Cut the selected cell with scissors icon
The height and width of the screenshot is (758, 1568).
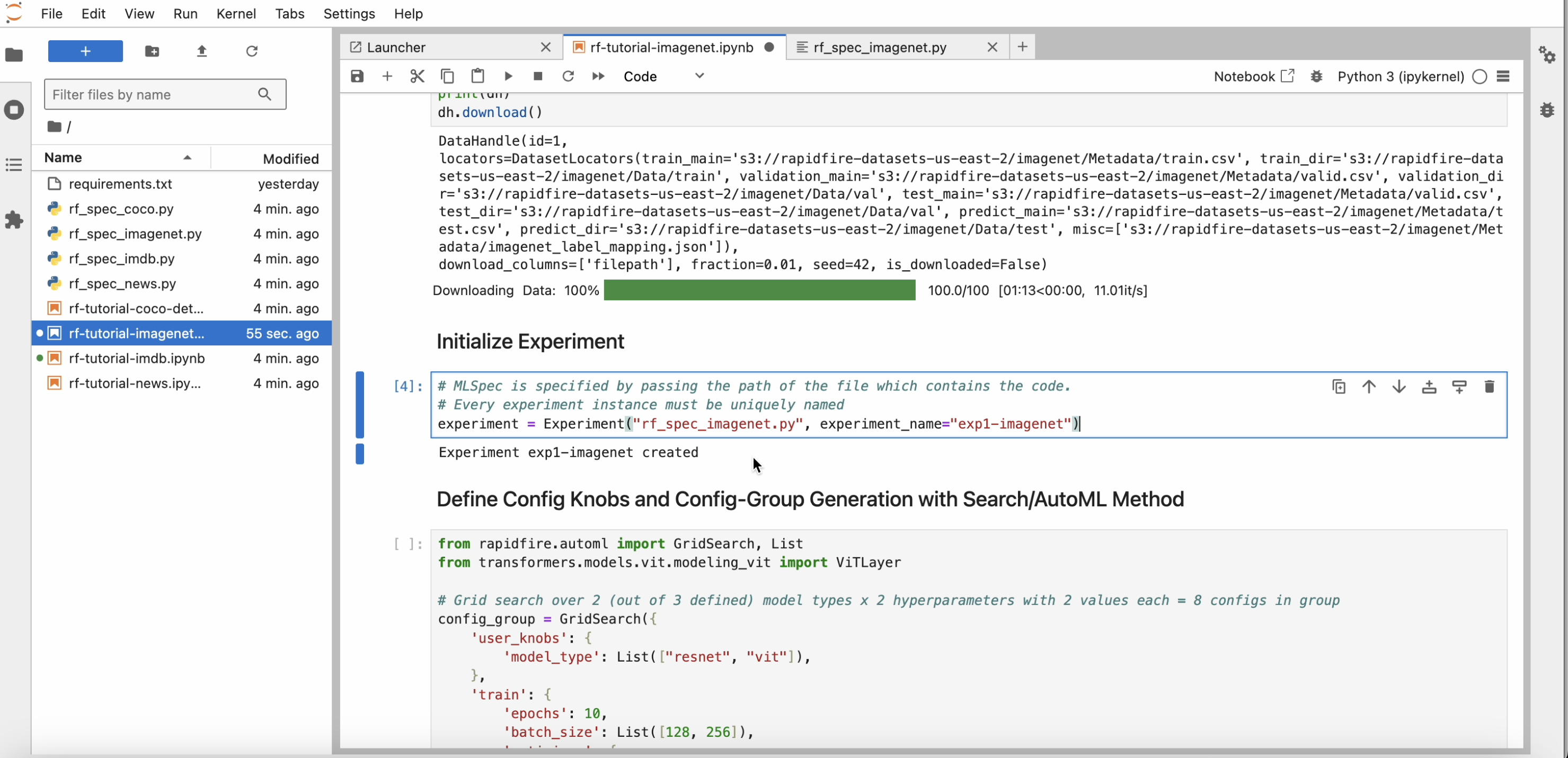coord(417,76)
